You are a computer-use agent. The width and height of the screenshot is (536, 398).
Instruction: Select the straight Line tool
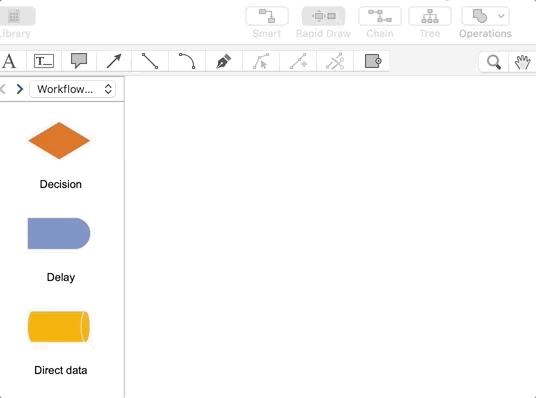[150, 62]
